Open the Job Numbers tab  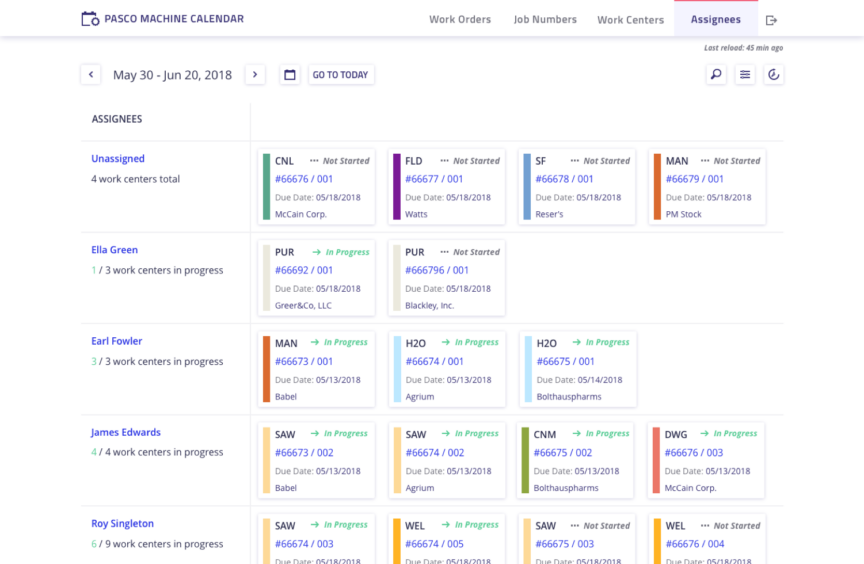[545, 20]
